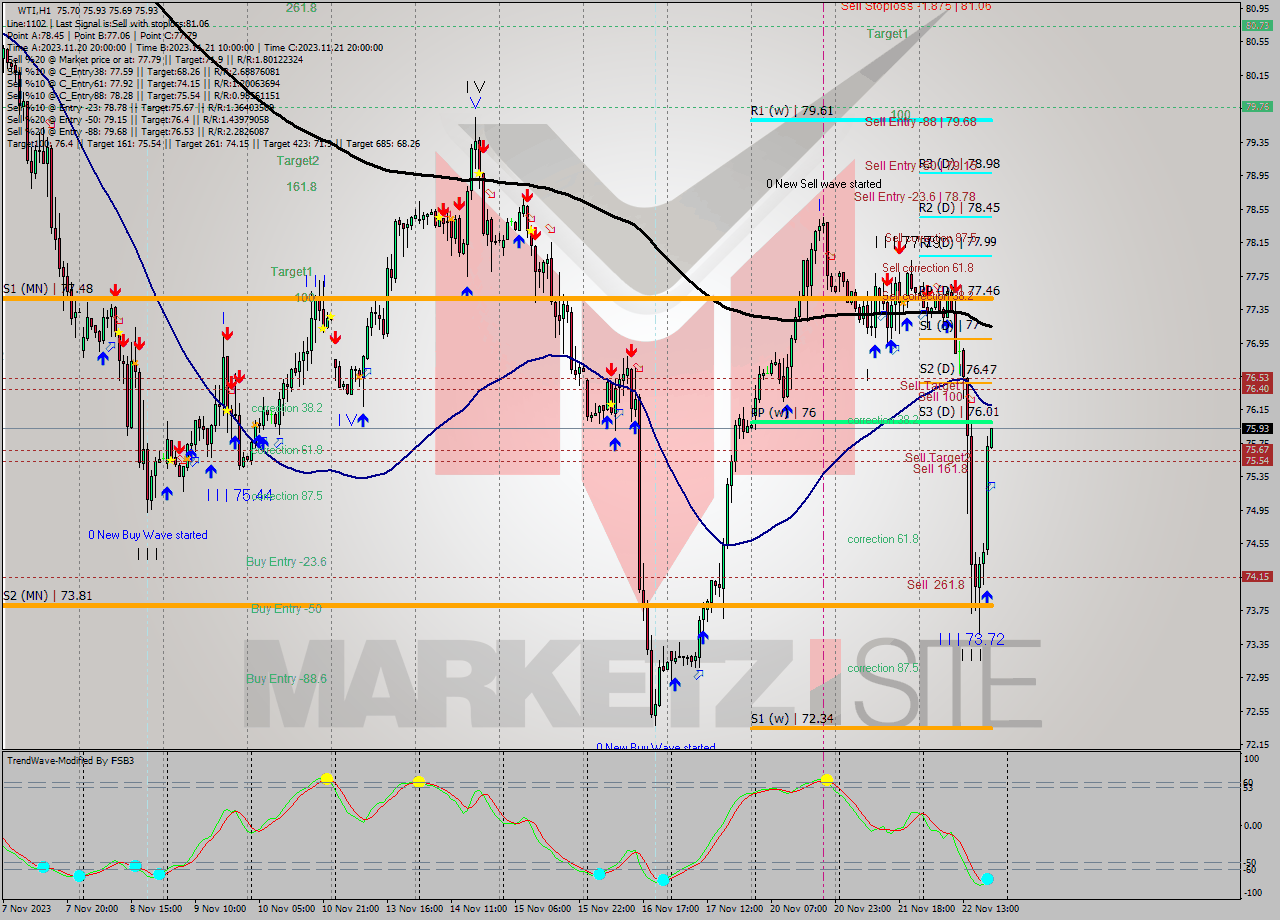Click the 'S3 (D) | 76.01' label
1280x920 pixels.
958,411
